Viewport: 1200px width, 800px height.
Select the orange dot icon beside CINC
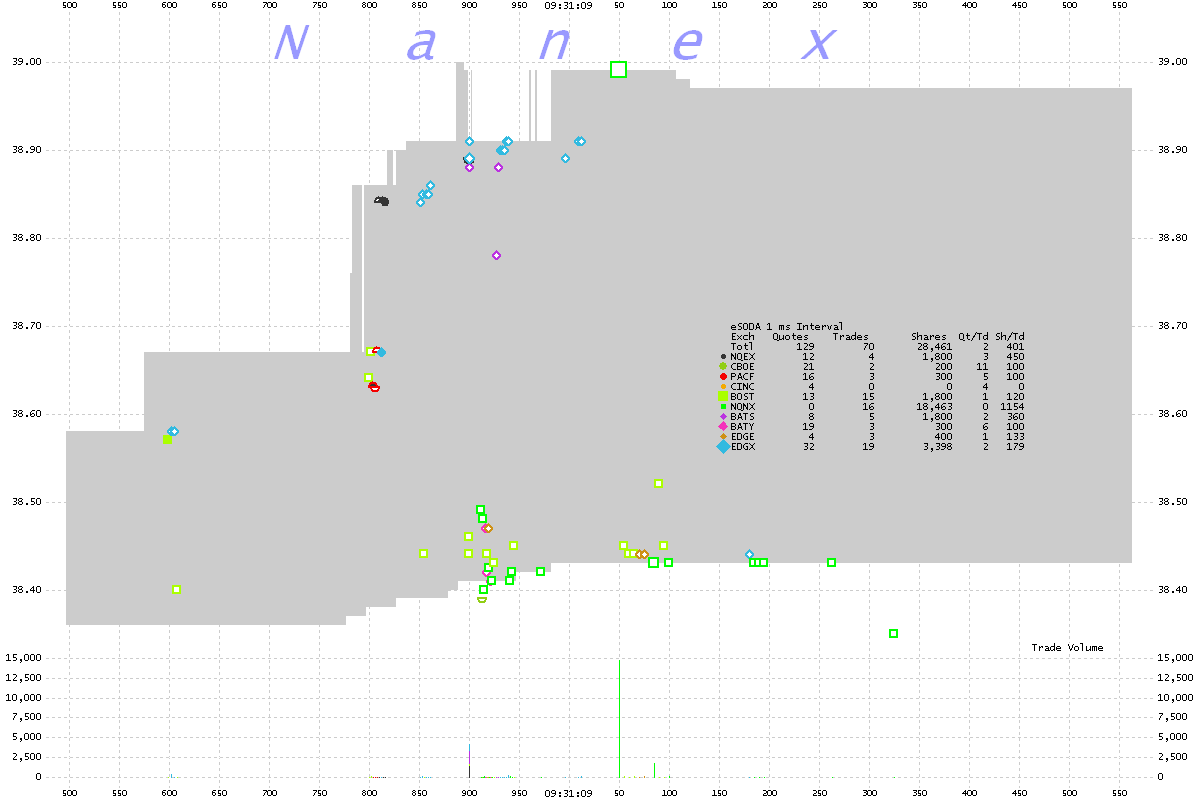pos(723,386)
